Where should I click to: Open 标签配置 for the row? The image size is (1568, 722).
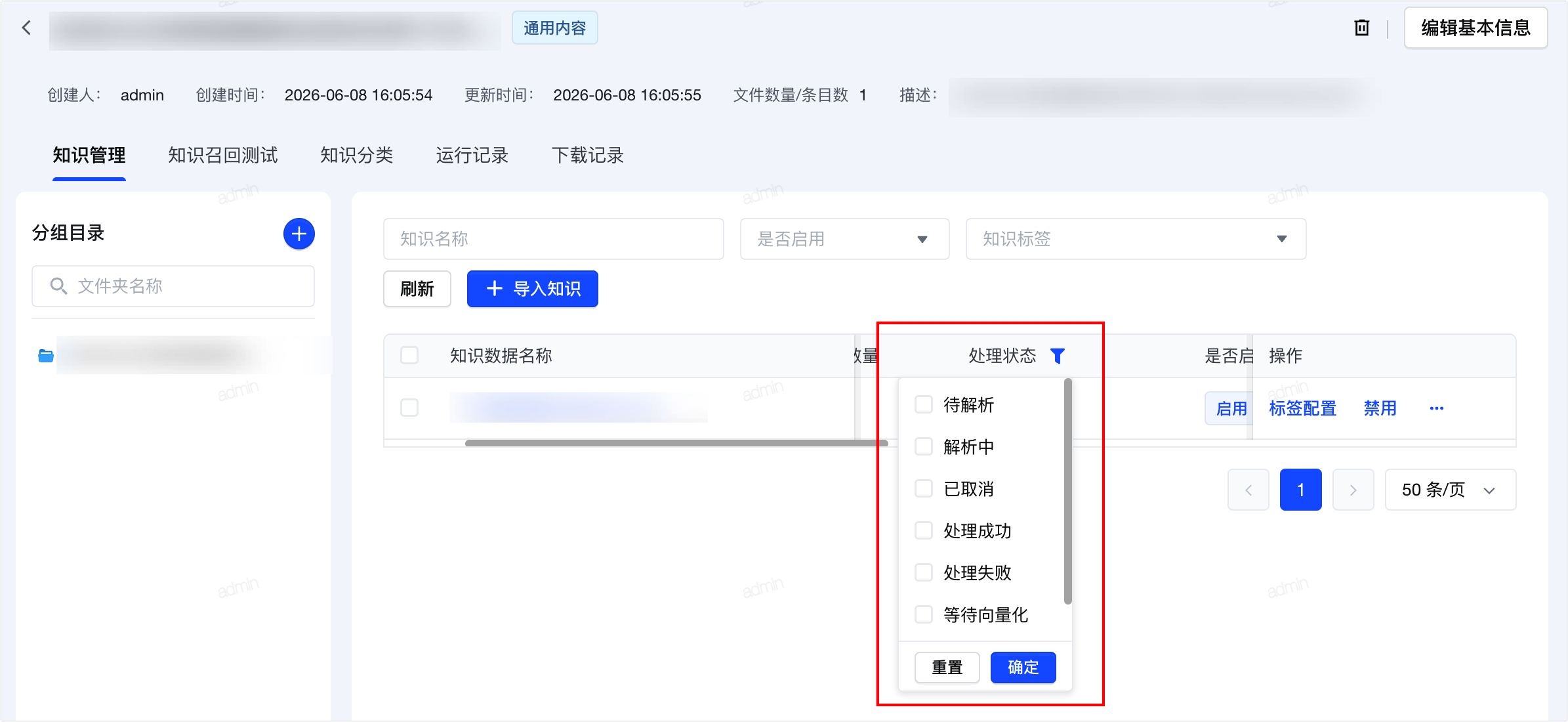pyautogui.click(x=1303, y=408)
